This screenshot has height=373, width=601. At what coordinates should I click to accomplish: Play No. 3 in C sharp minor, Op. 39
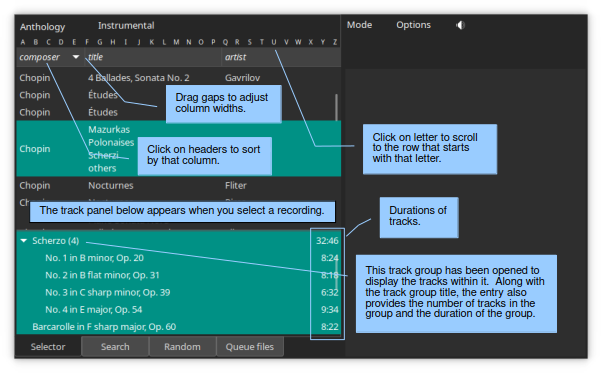(108, 292)
